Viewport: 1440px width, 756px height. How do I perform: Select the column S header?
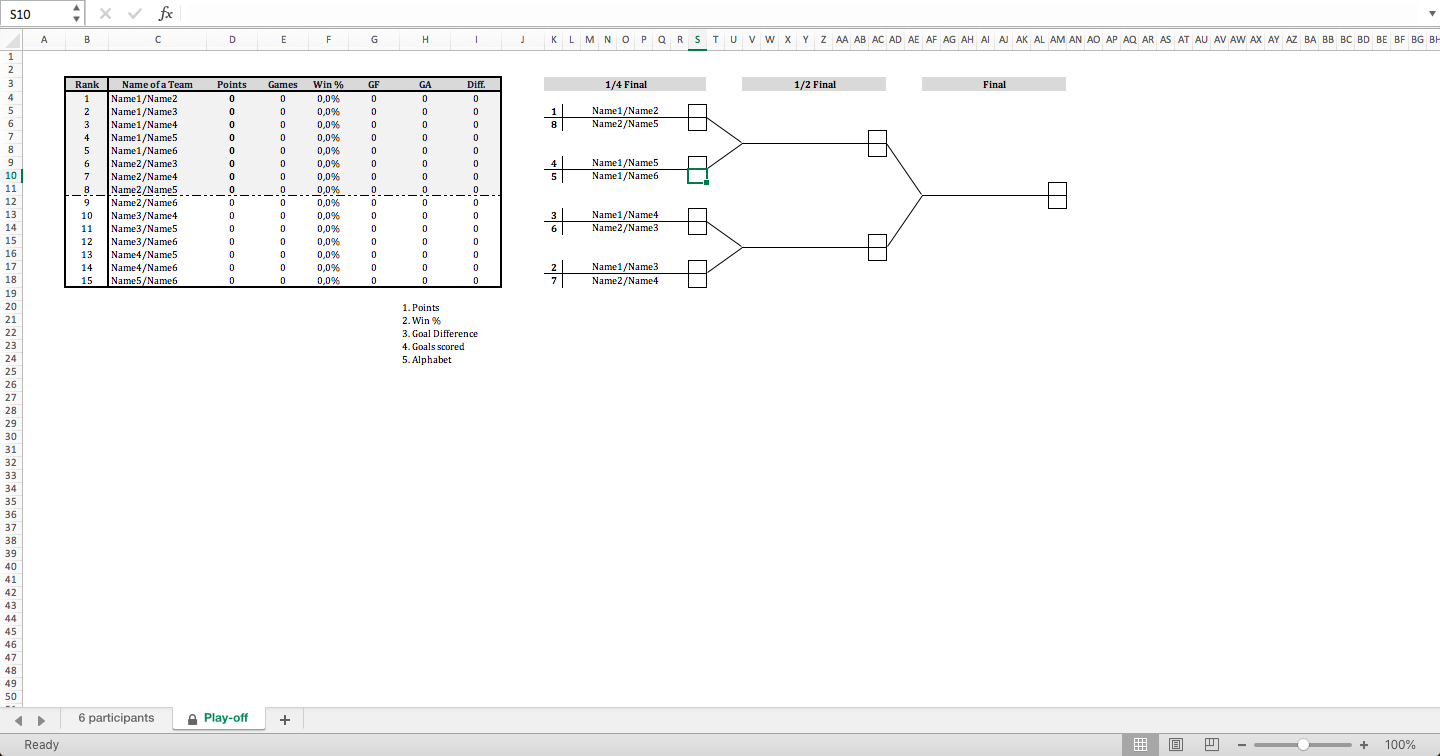click(x=697, y=39)
